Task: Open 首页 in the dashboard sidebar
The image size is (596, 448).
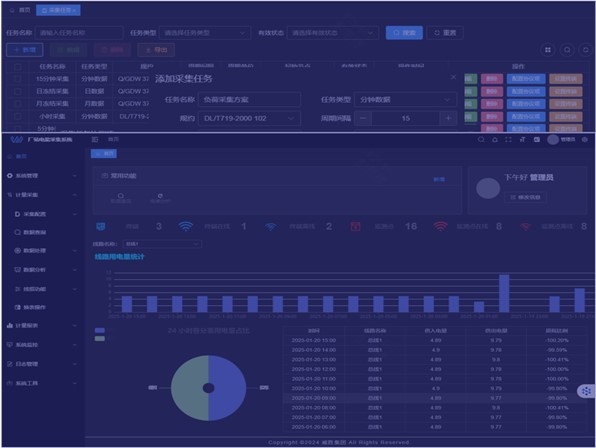Action: [17, 157]
